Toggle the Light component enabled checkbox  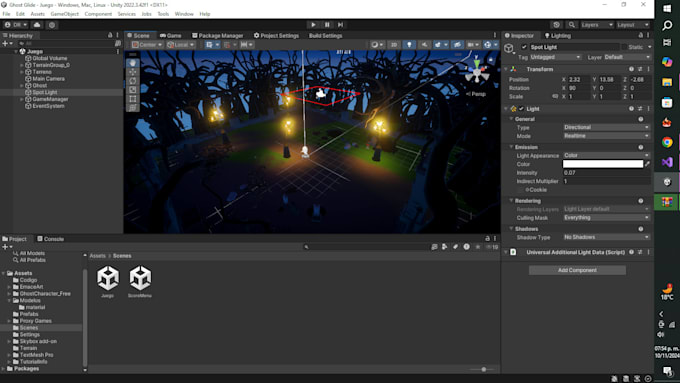point(521,109)
